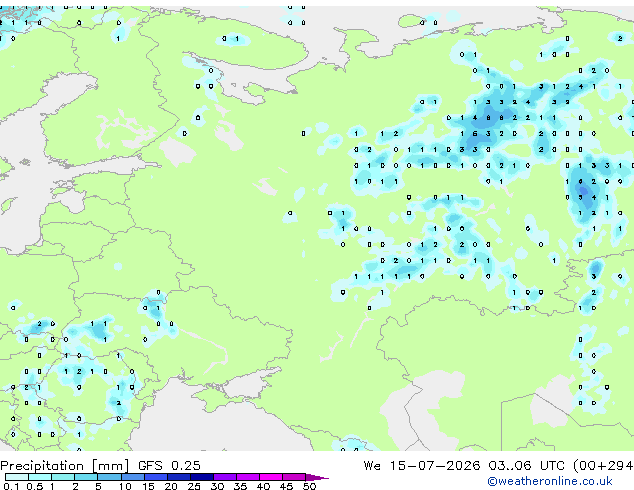Click the legend label "40"
Screen dimensions: 634x490
click(263, 486)
